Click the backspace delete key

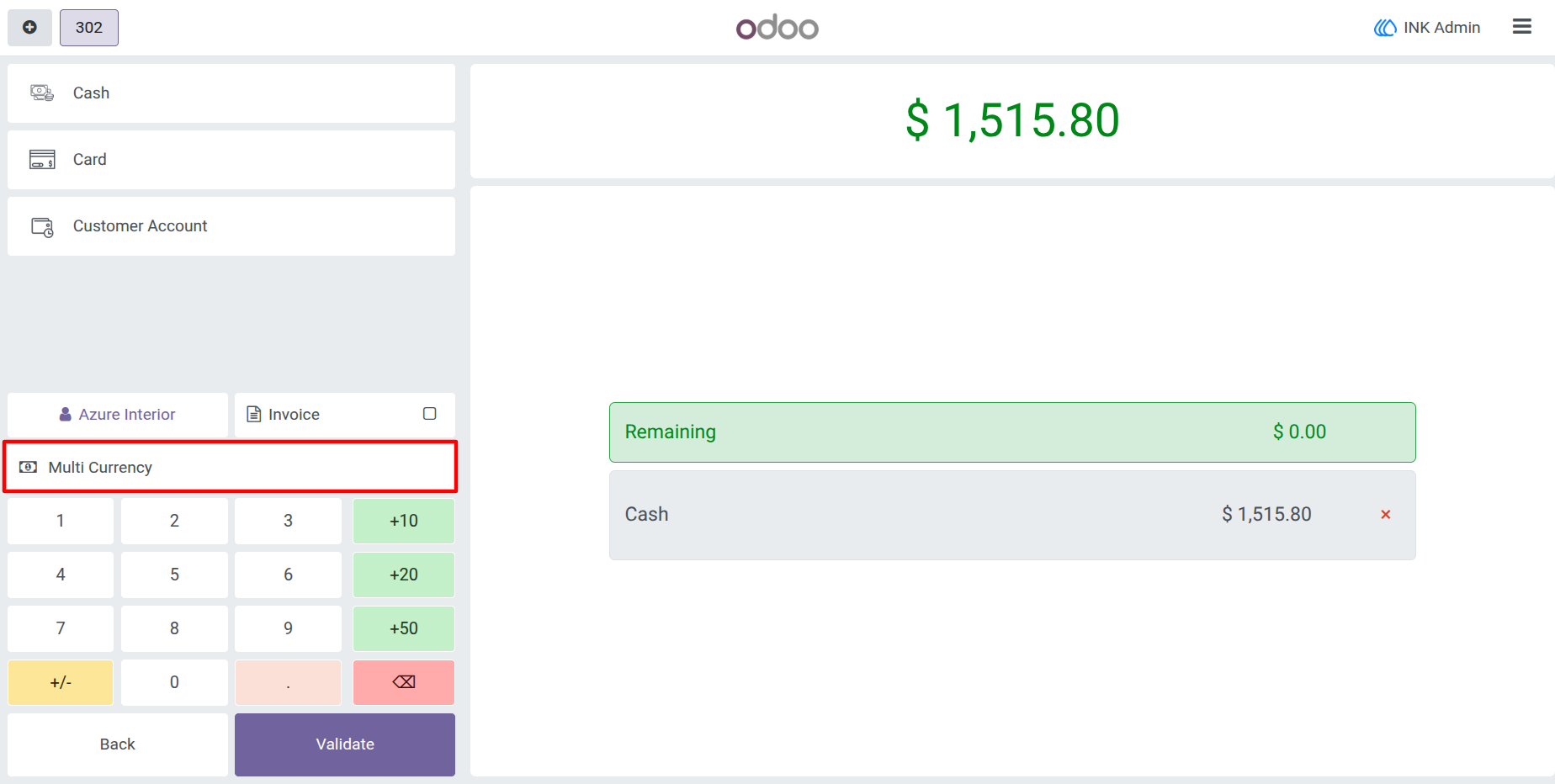(404, 682)
